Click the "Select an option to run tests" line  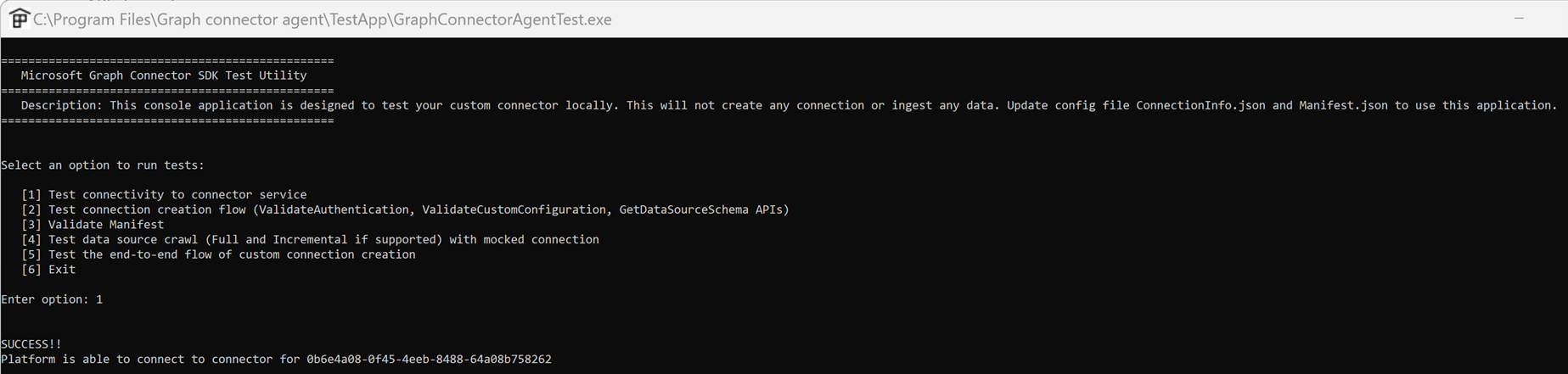(x=103, y=165)
